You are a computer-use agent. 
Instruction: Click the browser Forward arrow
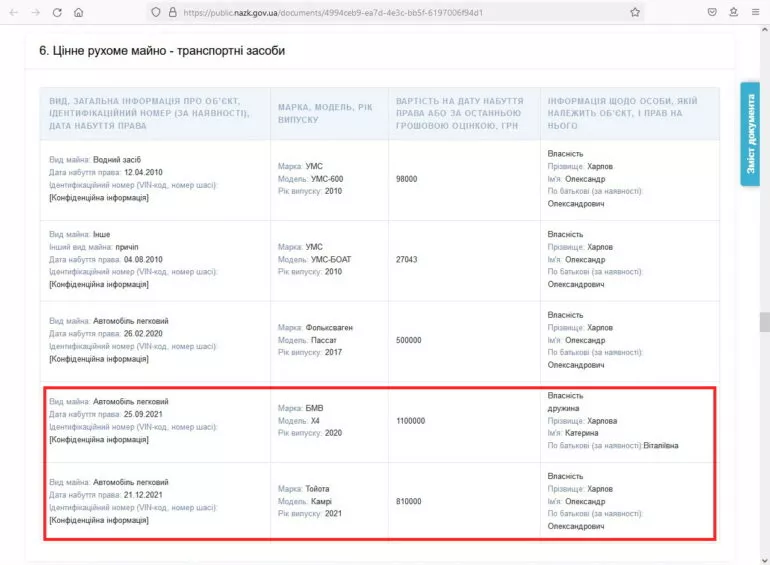(x=35, y=12)
